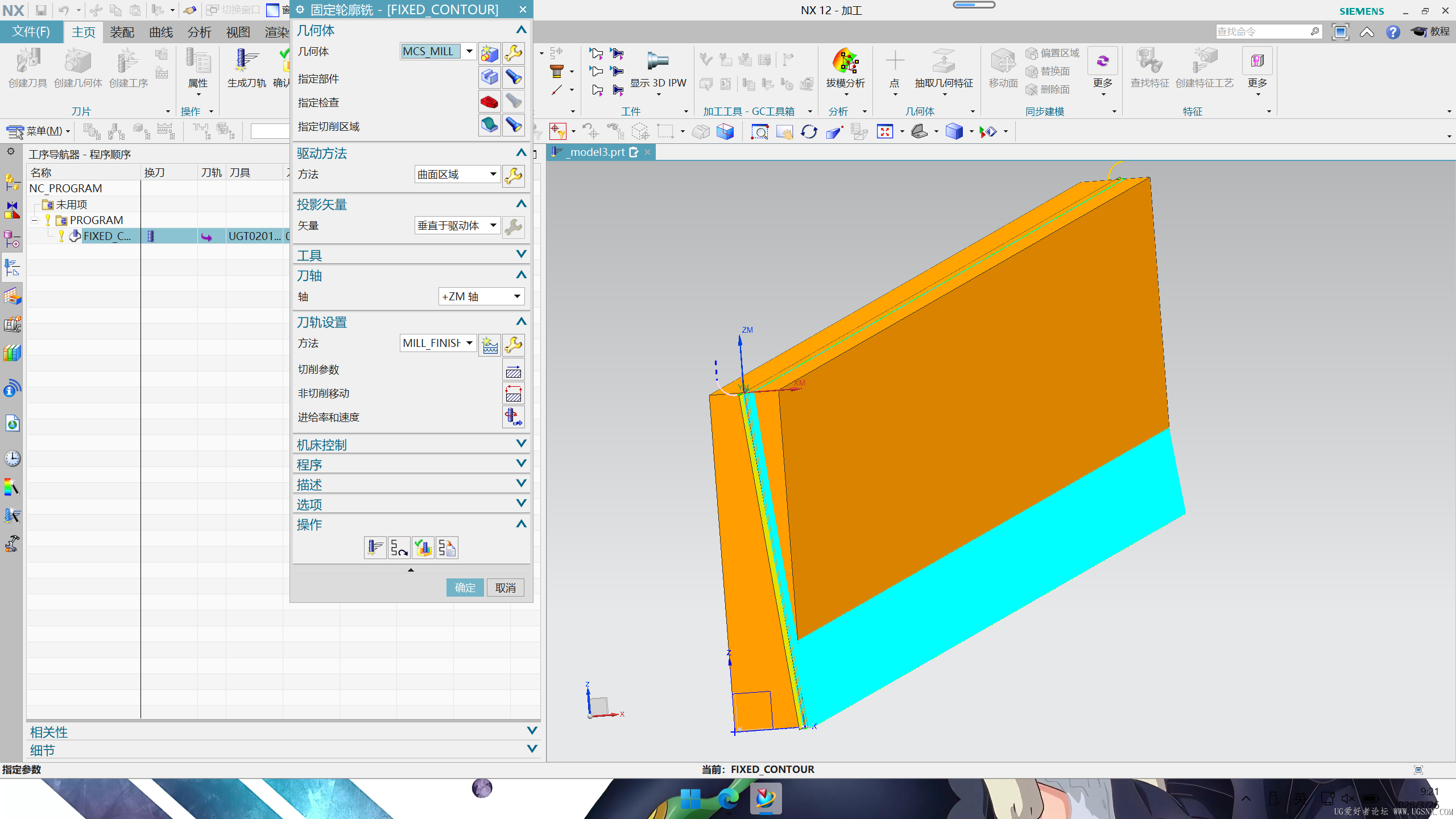Screen dimensions: 1456x819
Task: Click the edit geometry wrench beside MCS_MILL
Action: tap(513, 53)
